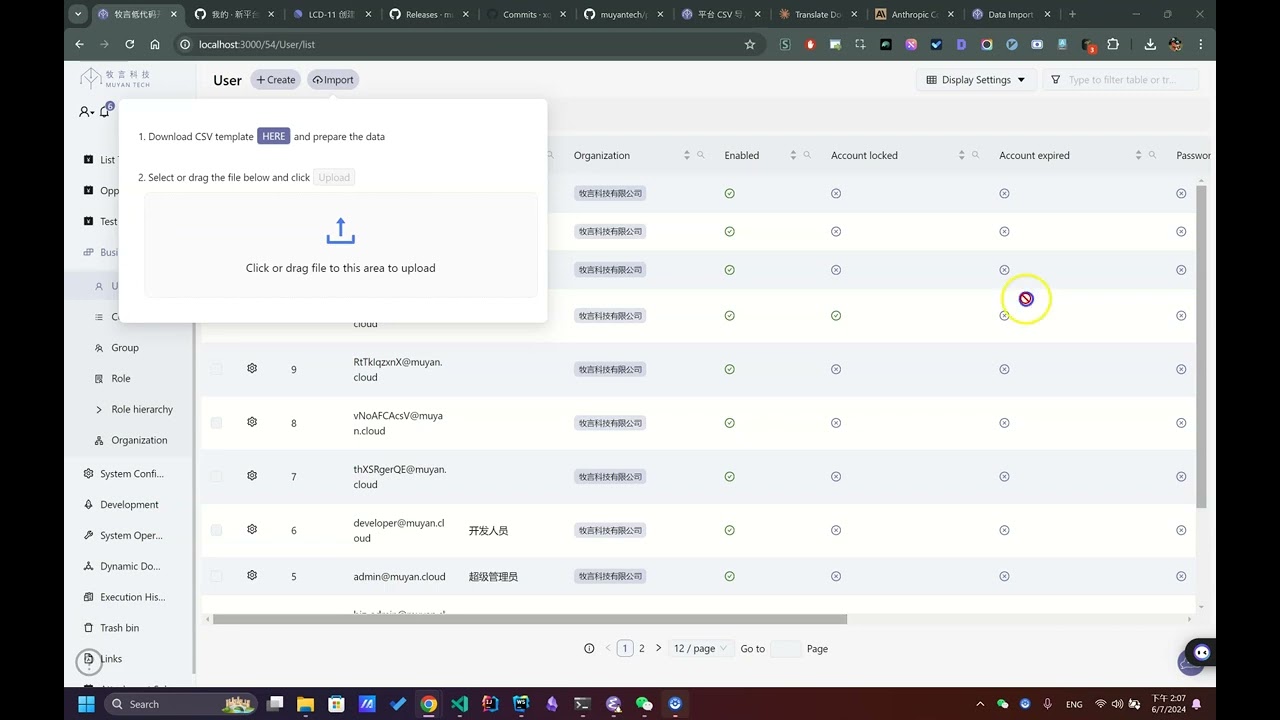Open the browser downloads icon
Screen dimensions: 1280x720
coord(1150,44)
